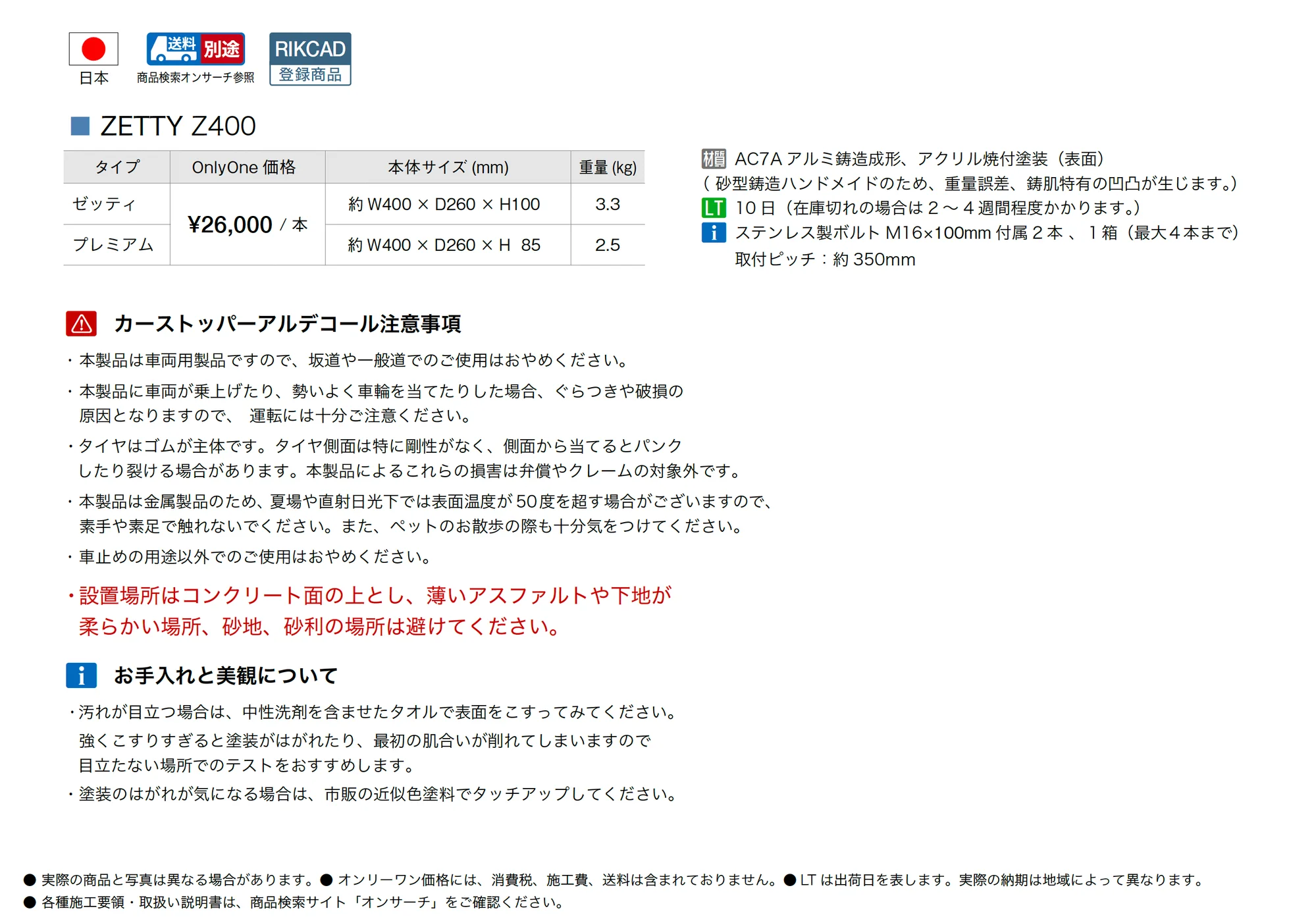Click the blue info icon beside ステンレス製ボルト
Image resolution: width=1316 pixels, height=921 pixels.
[x=714, y=232]
